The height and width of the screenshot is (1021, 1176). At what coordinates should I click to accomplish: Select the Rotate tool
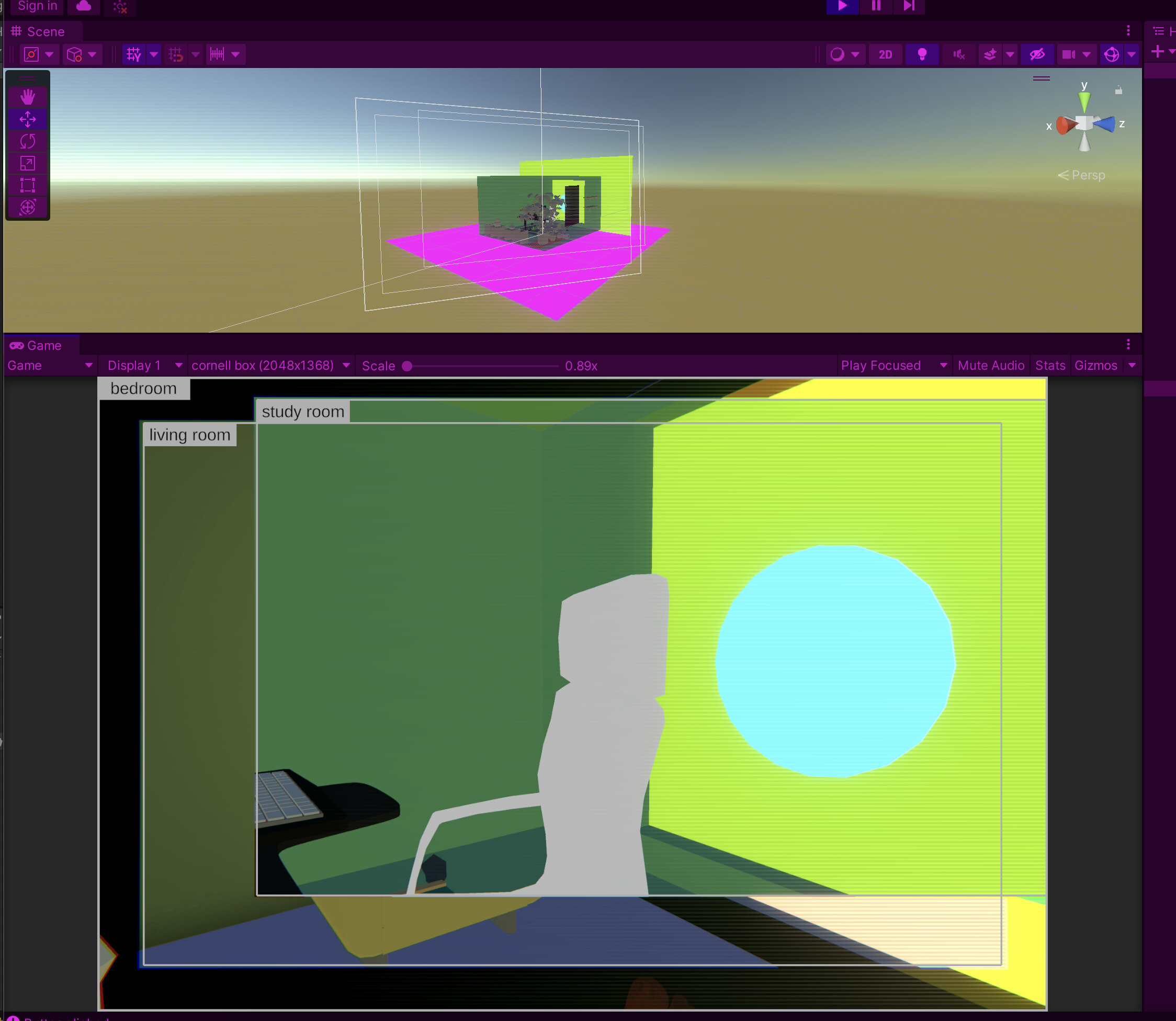27,141
